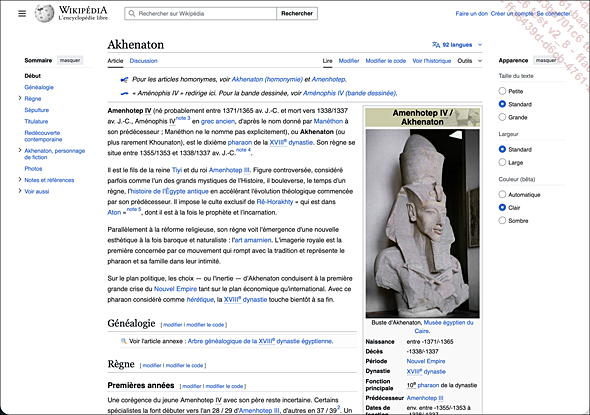
Task: Click the language translation icon beside 92 langues
Action: pyautogui.click(x=436, y=45)
